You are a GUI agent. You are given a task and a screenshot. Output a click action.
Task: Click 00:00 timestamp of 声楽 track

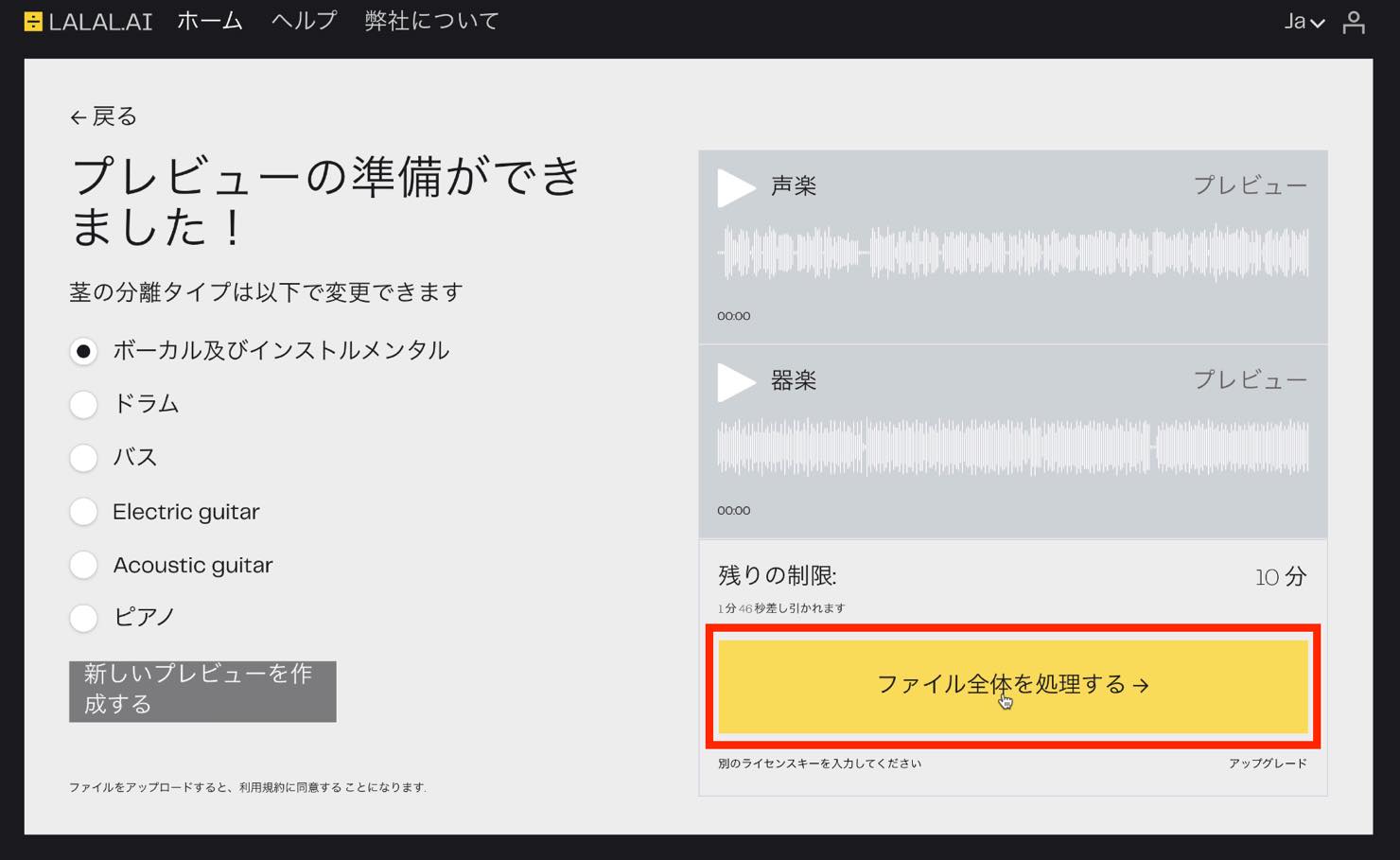tap(733, 316)
